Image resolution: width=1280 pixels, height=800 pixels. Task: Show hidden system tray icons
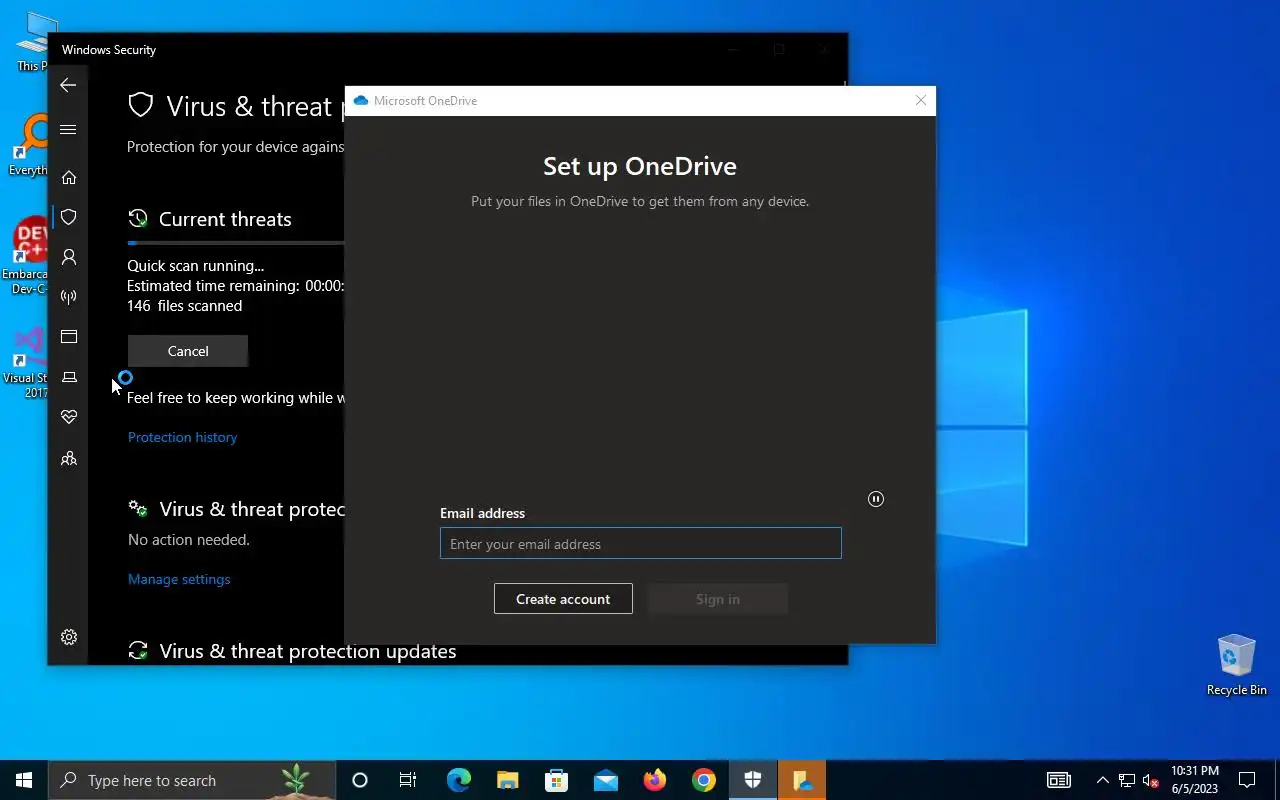tap(1103, 780)
